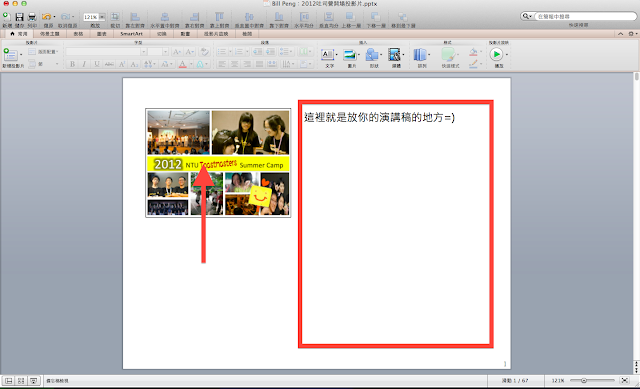Click the Arrange icon
Viewport: 640px width, 389px height.
click(x=420, y=55)
